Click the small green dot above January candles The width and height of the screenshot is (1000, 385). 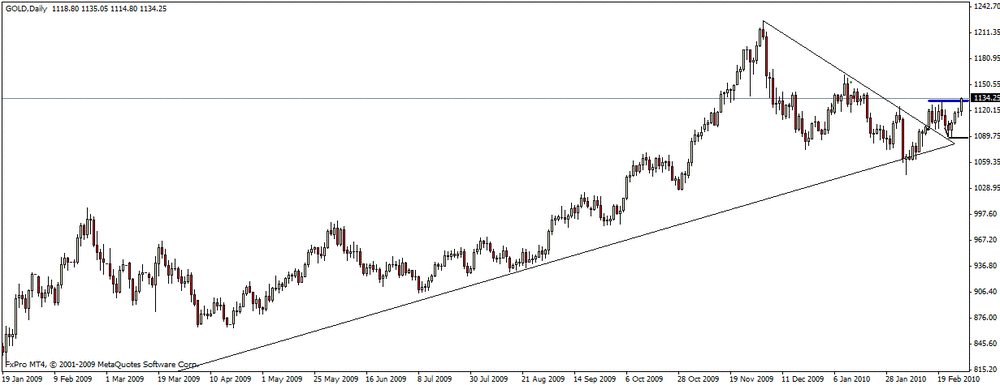coord(851,82)
